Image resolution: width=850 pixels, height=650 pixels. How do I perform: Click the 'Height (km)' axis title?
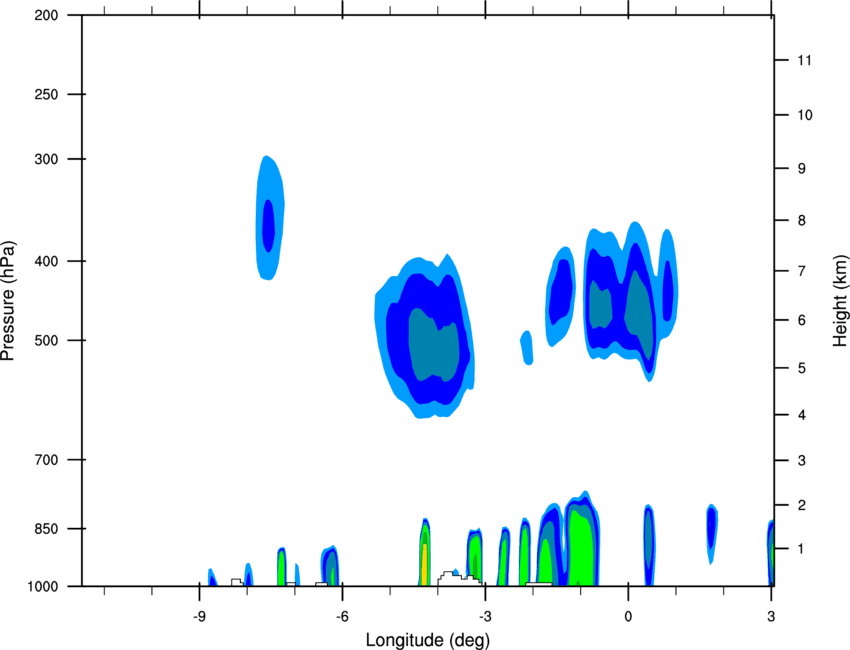tap(839, 301)
